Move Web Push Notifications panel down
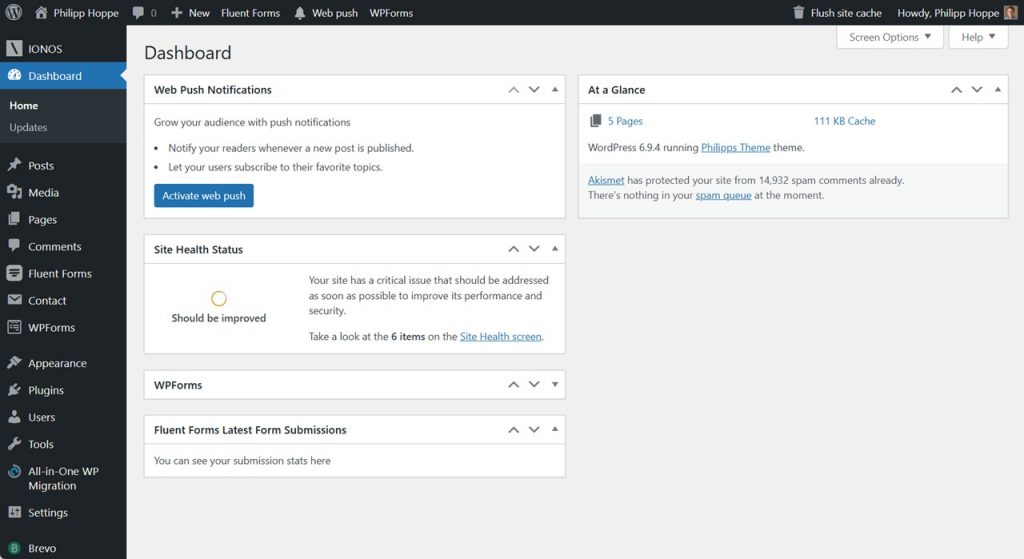1024x559 pixels. (534, 89)
